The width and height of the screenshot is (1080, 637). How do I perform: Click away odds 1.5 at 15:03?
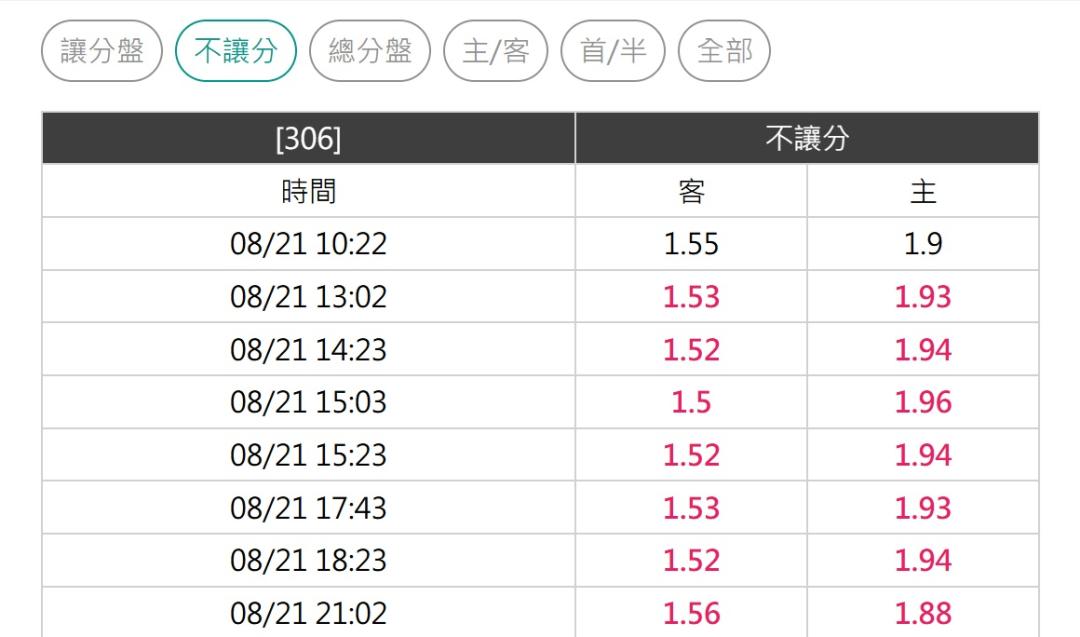point(691,402)
